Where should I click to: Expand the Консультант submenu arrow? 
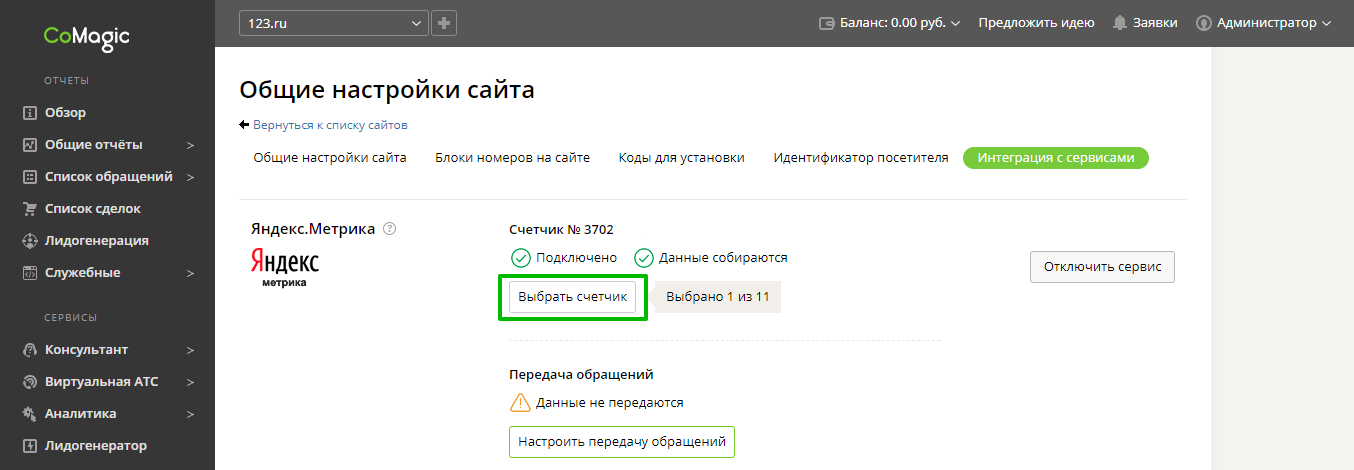[190, 350]
